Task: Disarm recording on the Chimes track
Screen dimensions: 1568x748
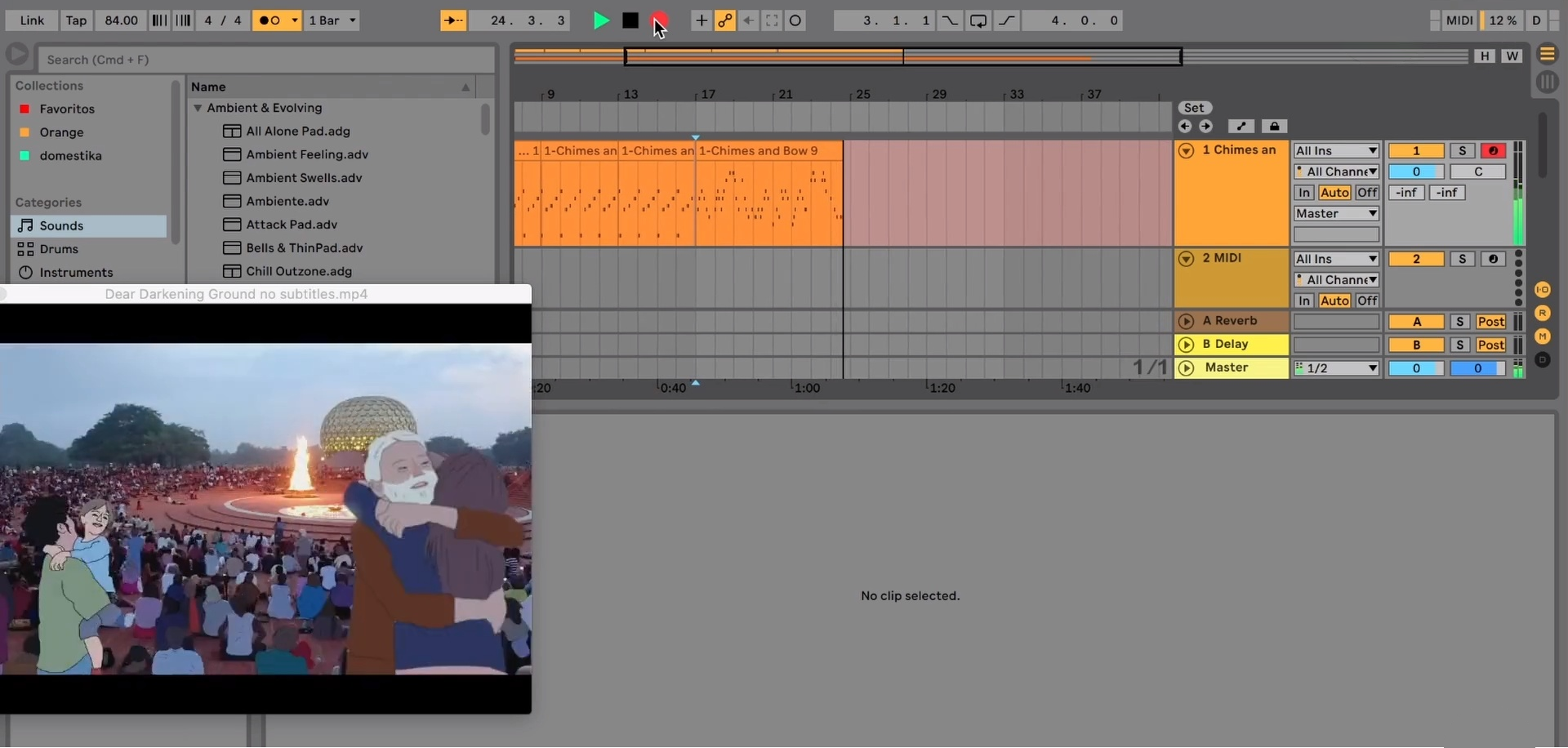Action: tap(1493, 151)
